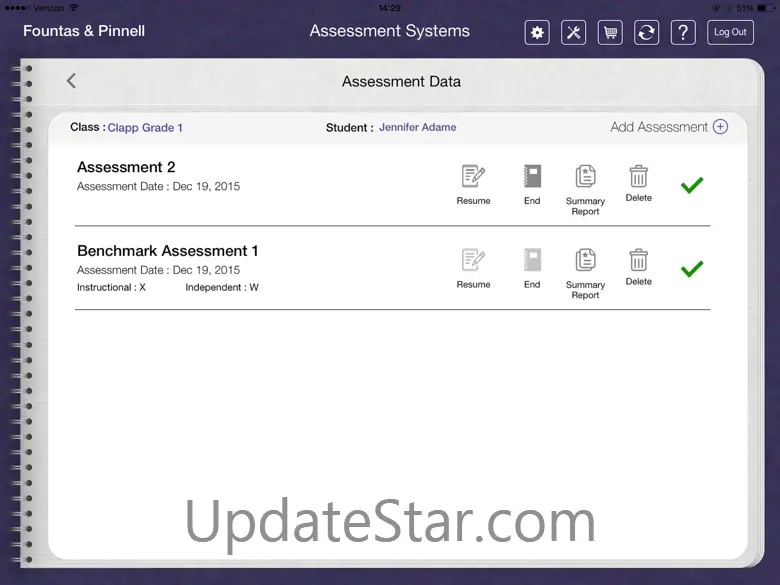Tap the 14:29 clock in status bar

pos(390,8)
